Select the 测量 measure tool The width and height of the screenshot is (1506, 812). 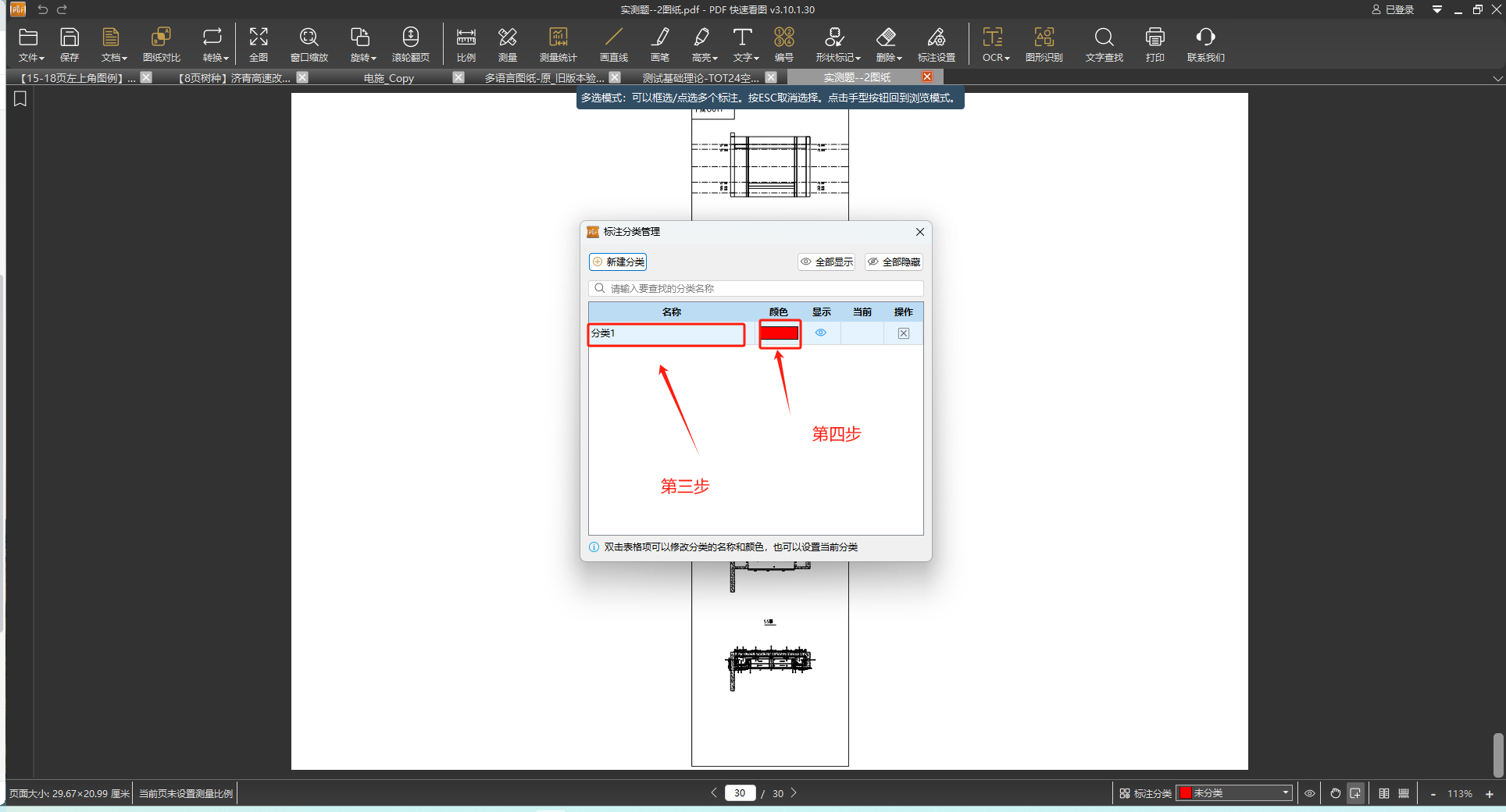point(507,45)
